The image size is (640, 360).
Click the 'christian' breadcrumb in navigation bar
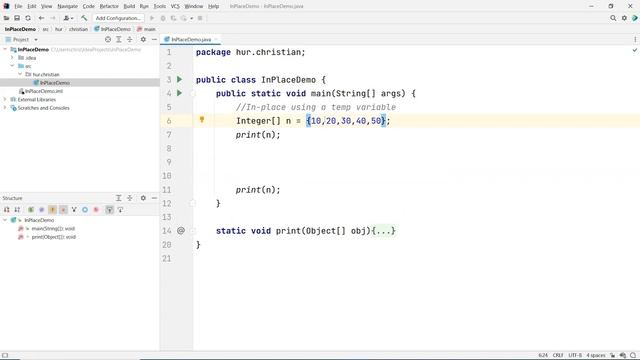(78, 29)
